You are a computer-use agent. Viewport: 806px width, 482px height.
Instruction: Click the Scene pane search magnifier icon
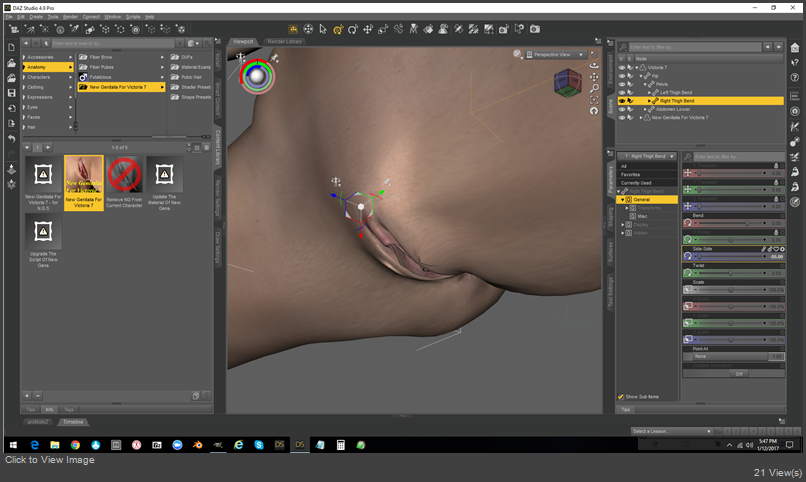click(x=623, y=47)
